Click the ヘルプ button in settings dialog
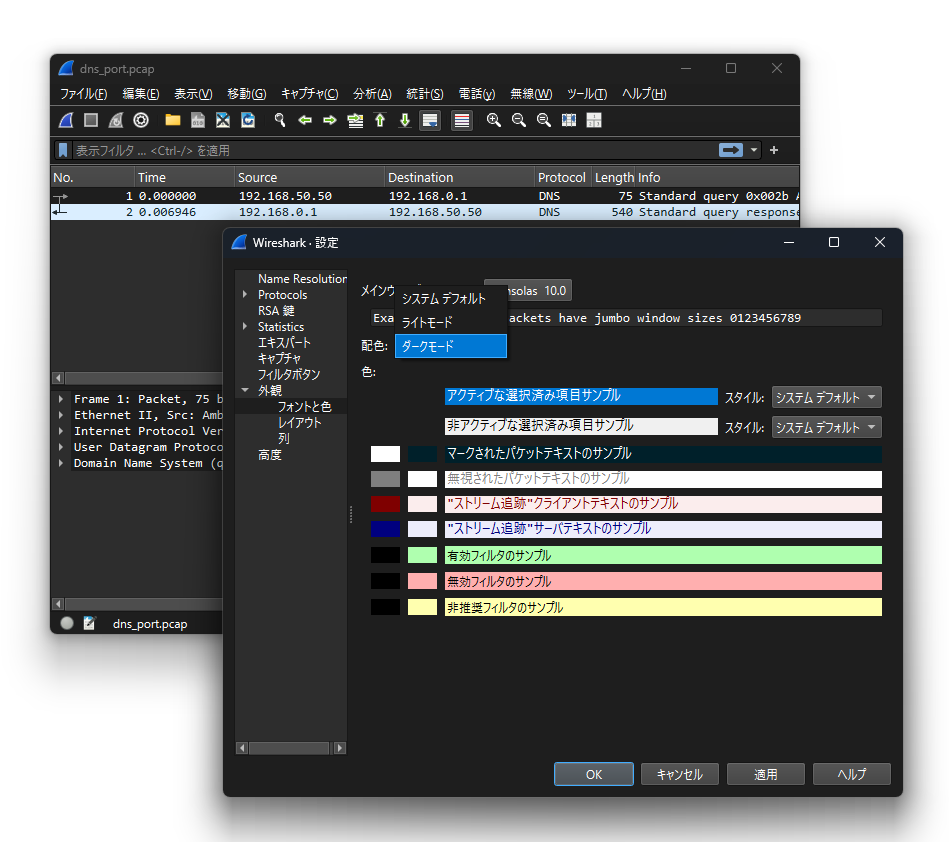The height and width of the screenshot is (842, 949). click(x=852, y=774)
